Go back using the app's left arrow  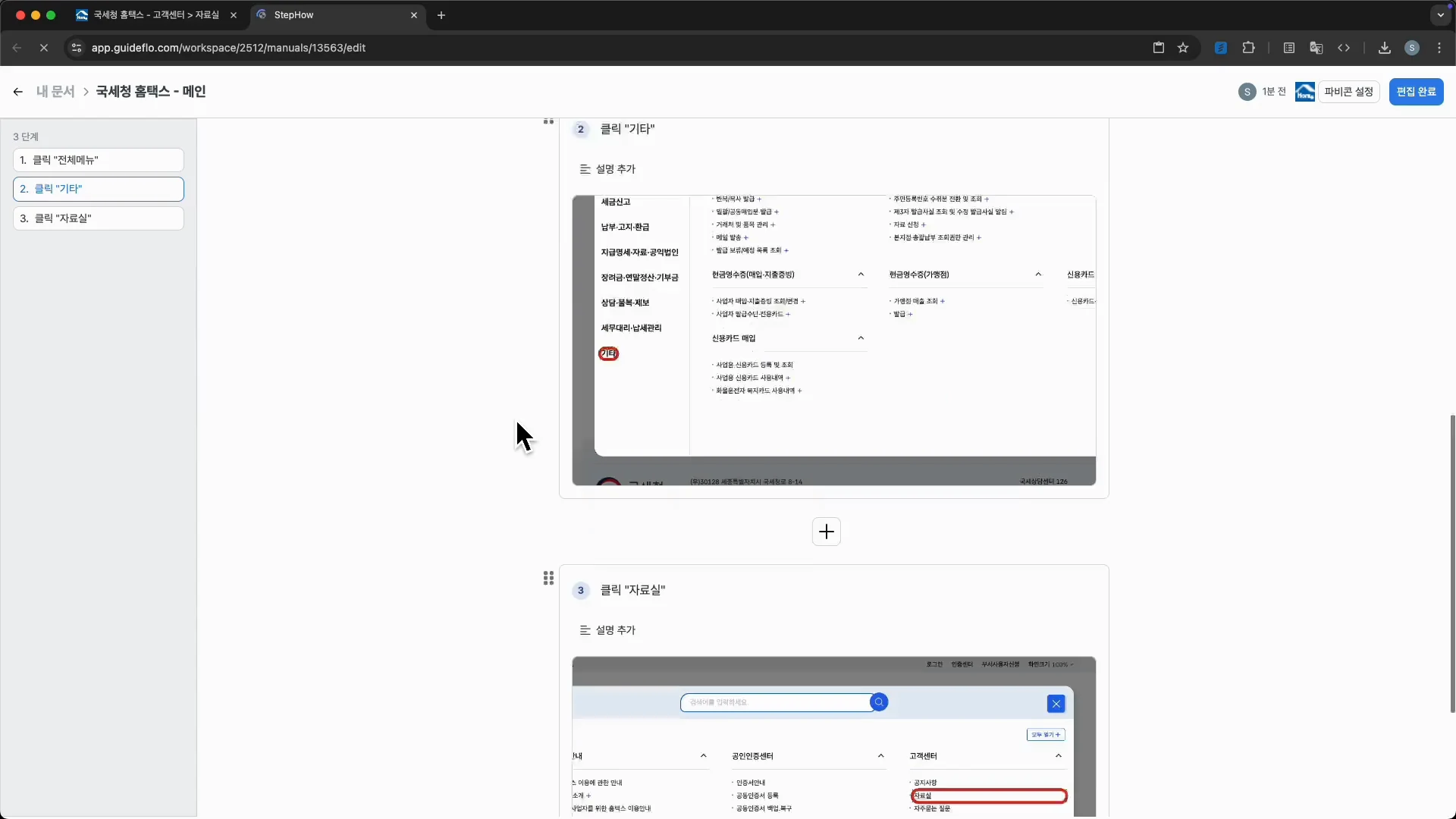[17, 92]
